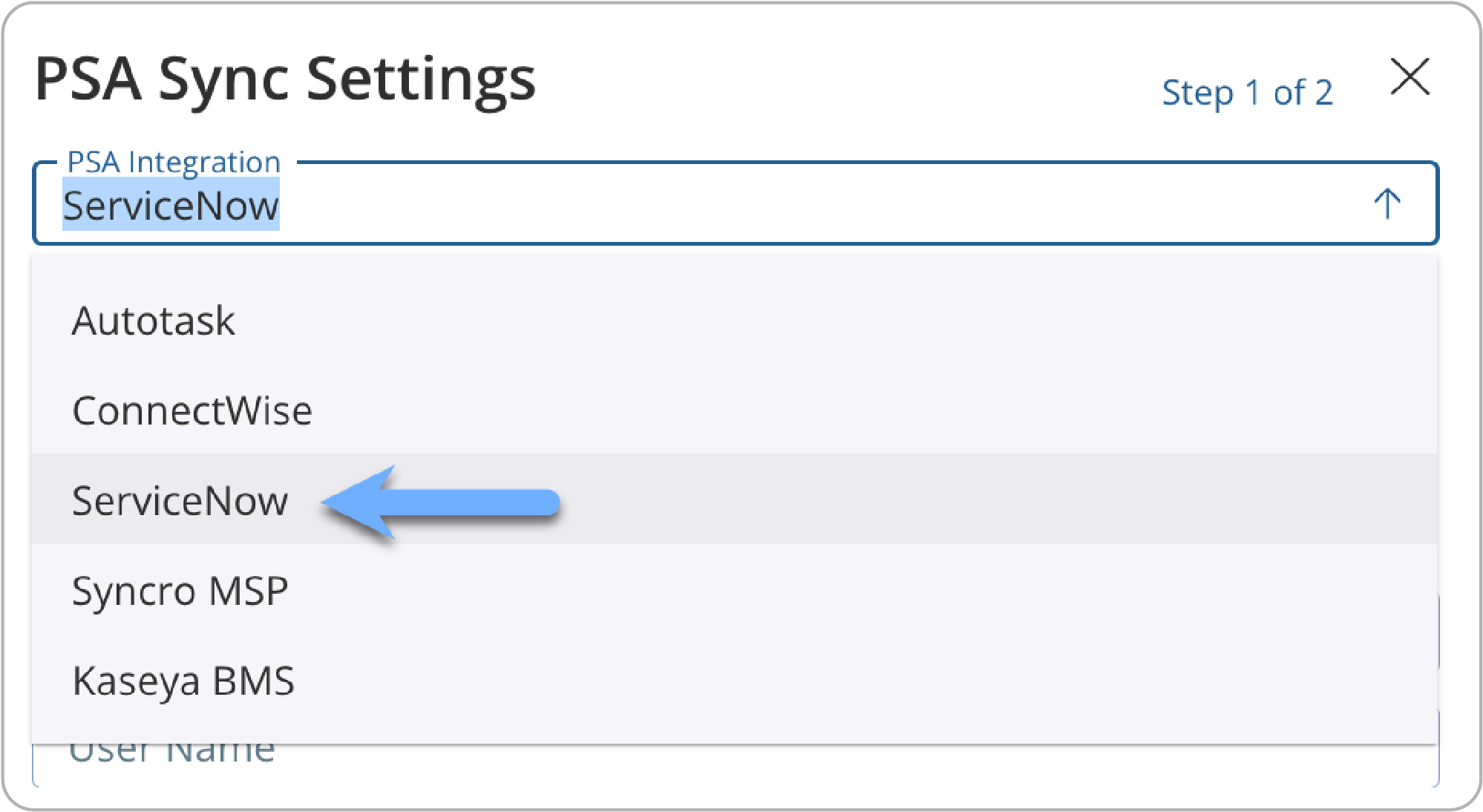Click the PSA Sync Settings heading

pos(285,79)
